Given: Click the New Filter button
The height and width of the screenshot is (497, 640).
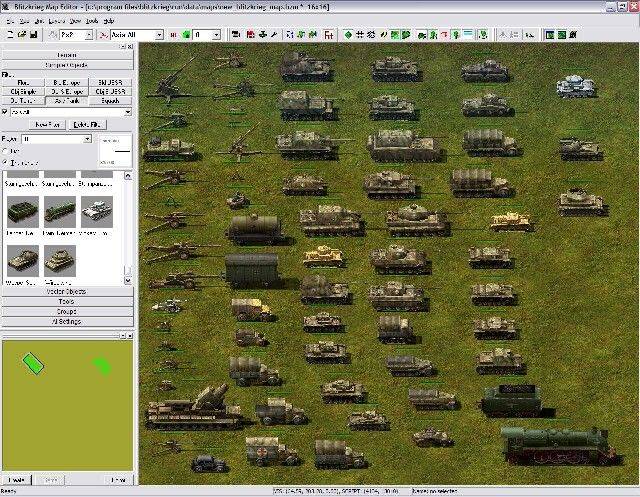Looking at the screenshot, I should [49, 124].
